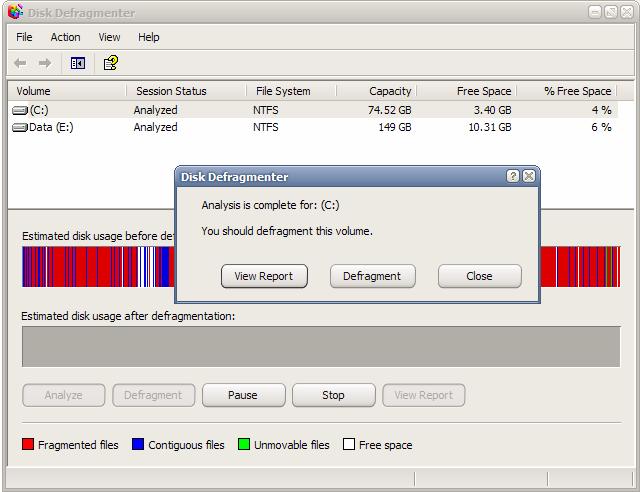640x492 pixels.
Task: Click the 4 % free space value
Action: [602, 110]
